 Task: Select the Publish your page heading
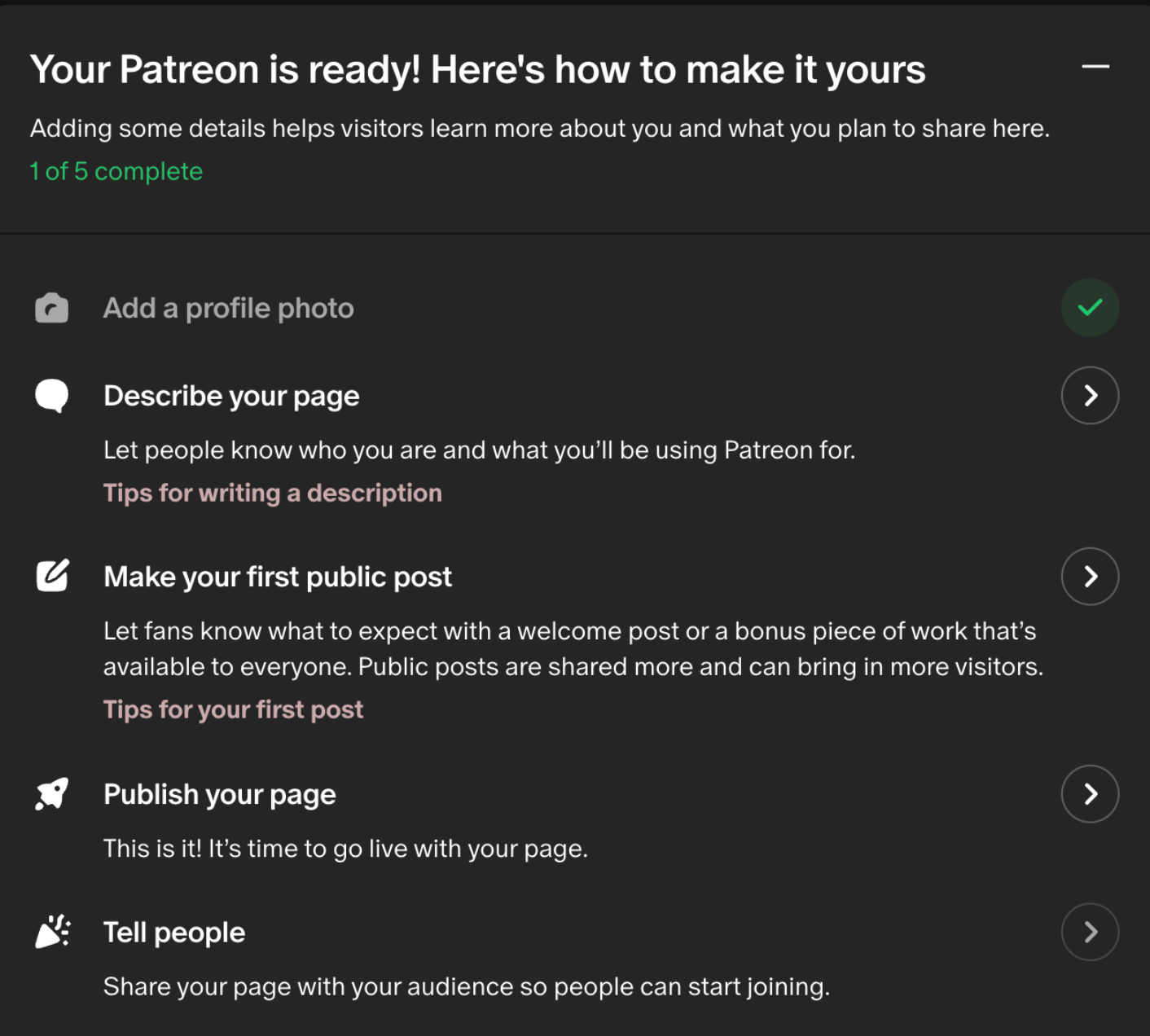pyautogui.click(x=219, y=793)
